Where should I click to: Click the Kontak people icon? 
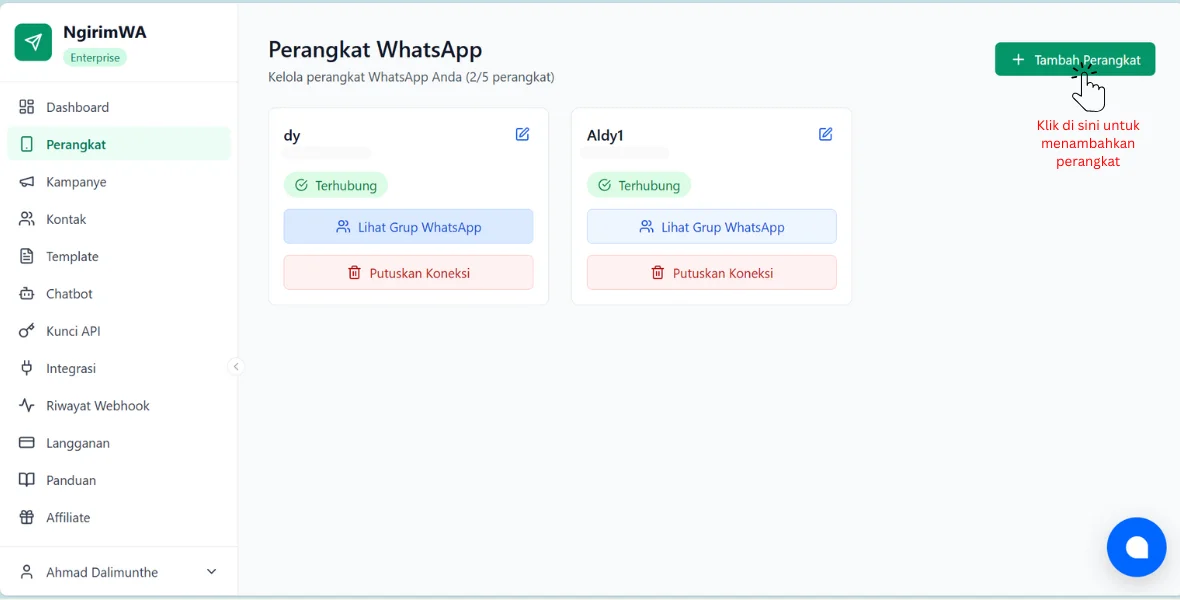click(26, 219)
